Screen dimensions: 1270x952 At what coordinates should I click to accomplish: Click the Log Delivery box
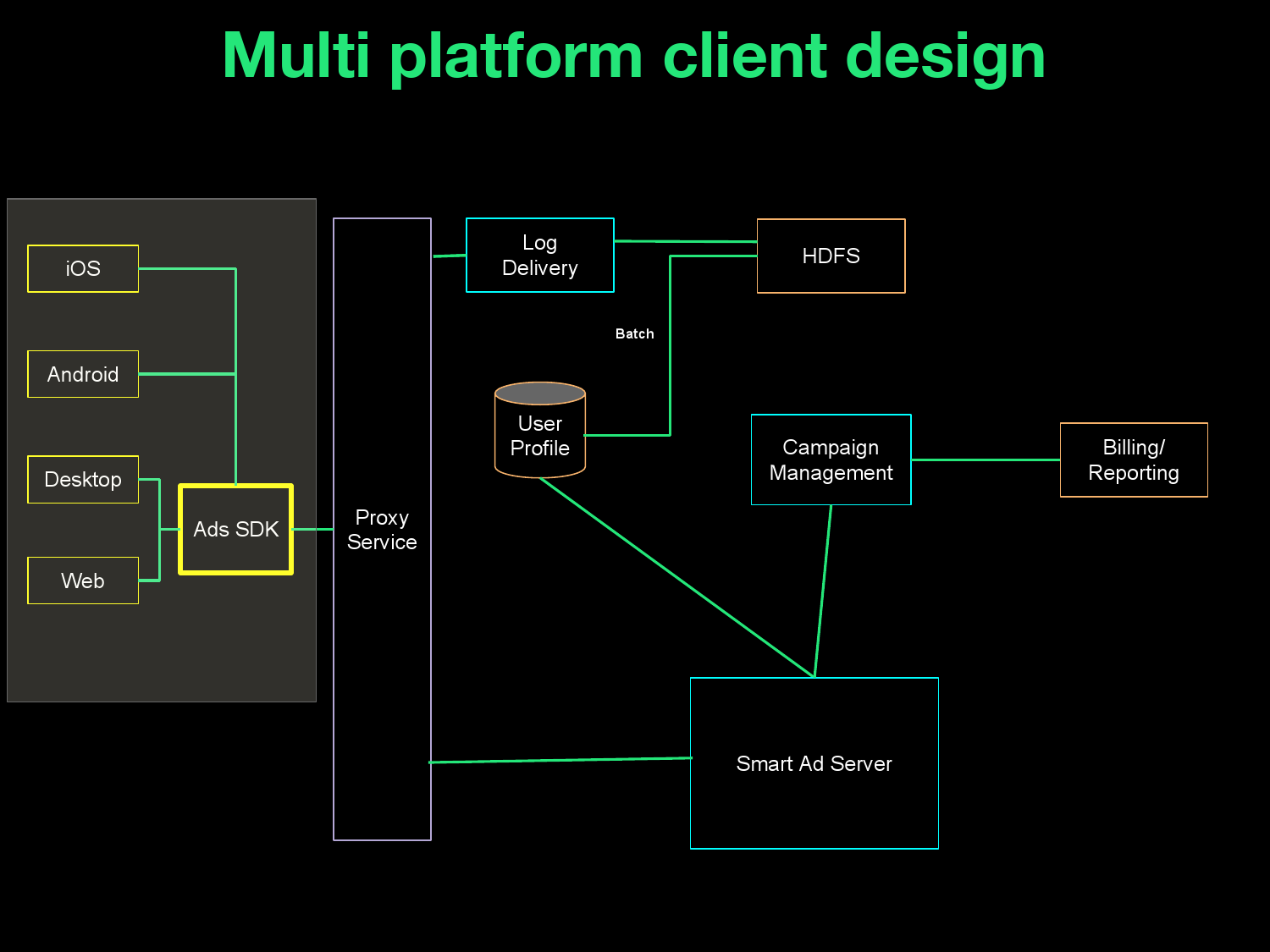tap(539, 256)
